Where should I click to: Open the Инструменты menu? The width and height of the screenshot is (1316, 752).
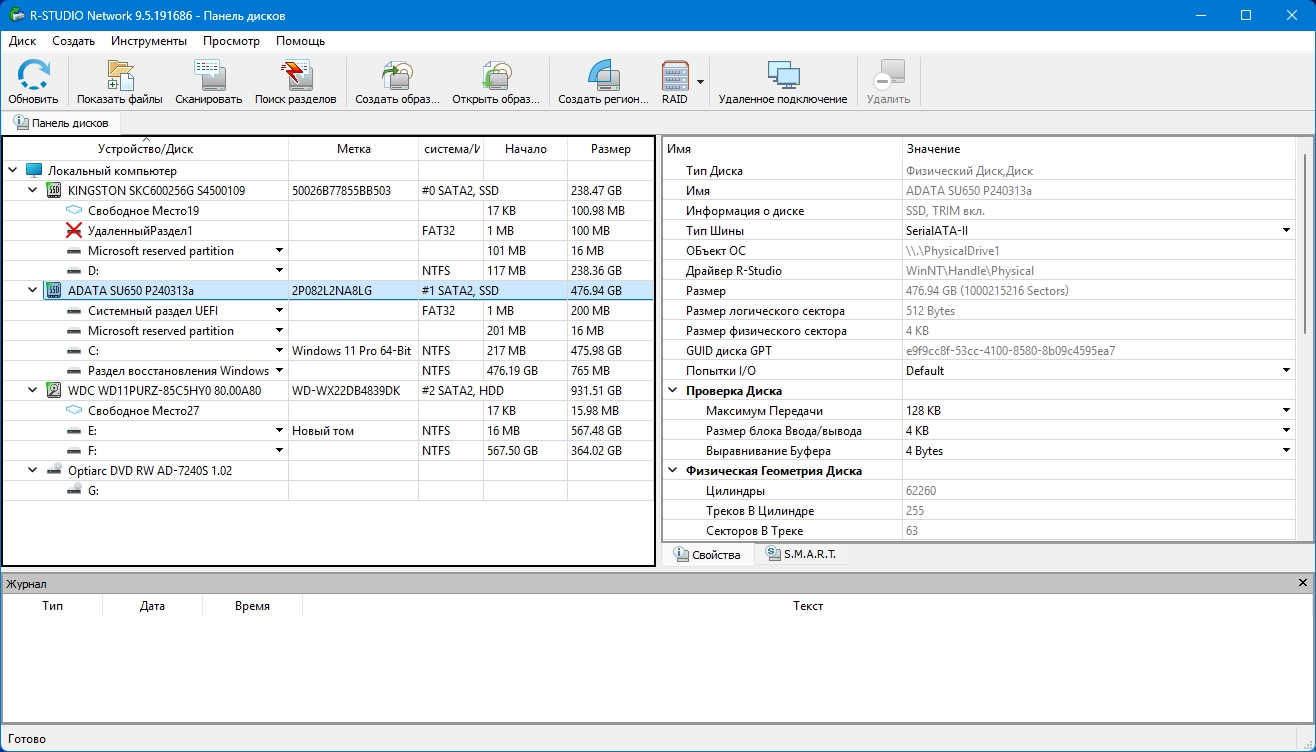tap(148, 41)
